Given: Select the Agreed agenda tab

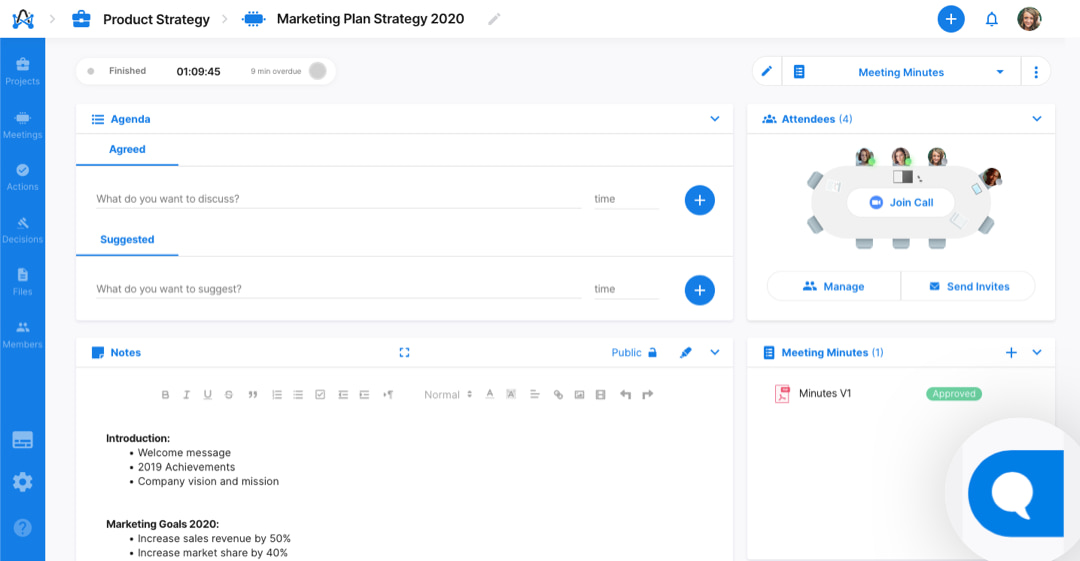Looking at the screenshot, I should (127, 150).
